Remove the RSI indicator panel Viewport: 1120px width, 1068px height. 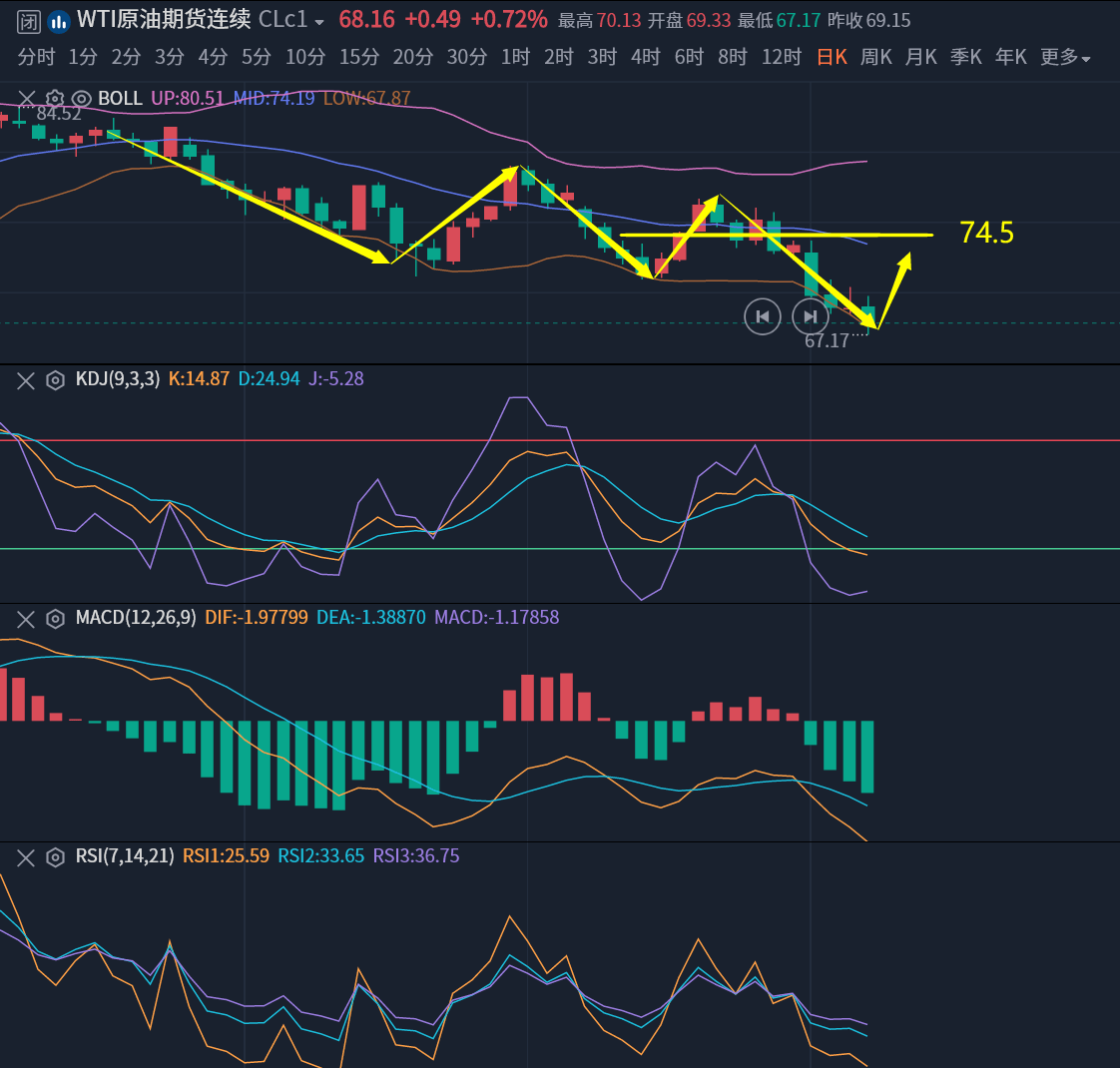pos(26,857)
